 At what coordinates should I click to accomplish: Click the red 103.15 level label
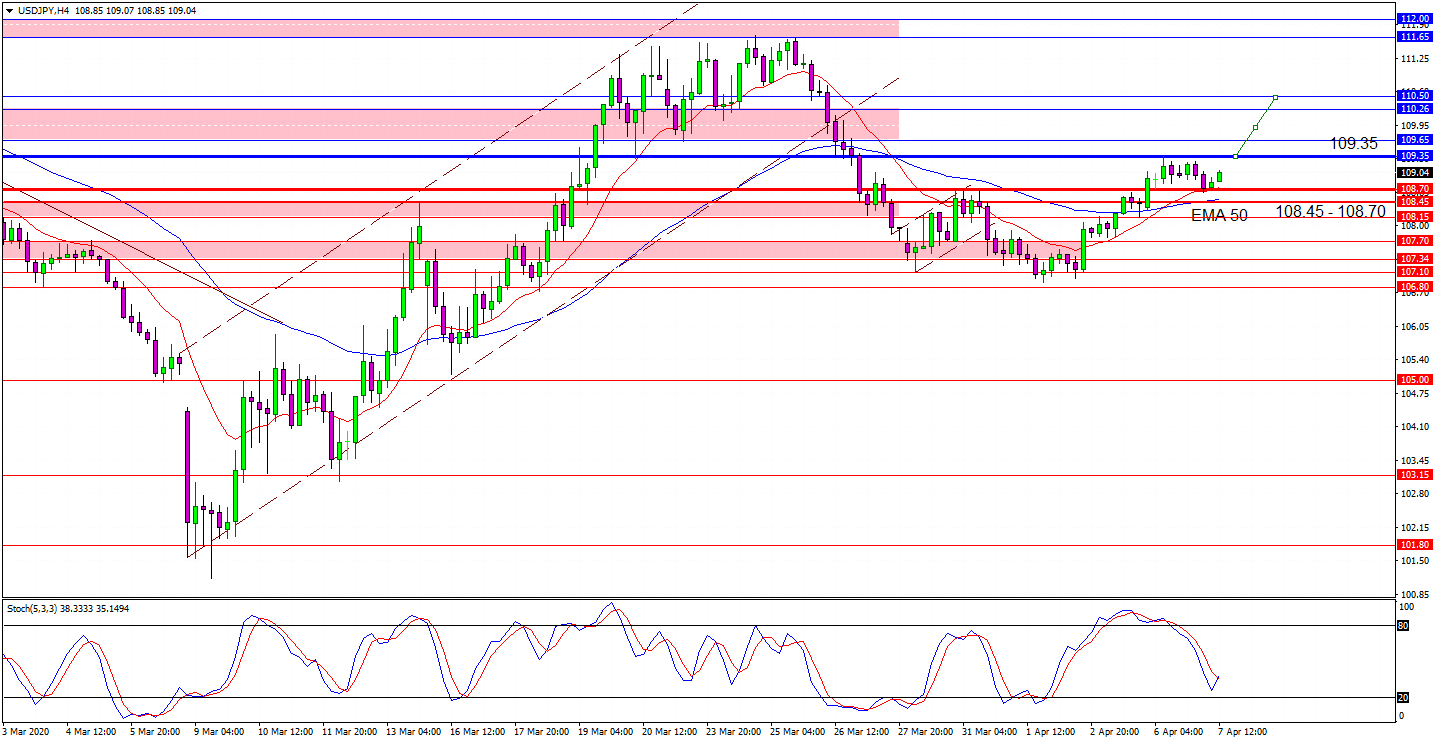pyautogui.click(x=1415, y=475)
